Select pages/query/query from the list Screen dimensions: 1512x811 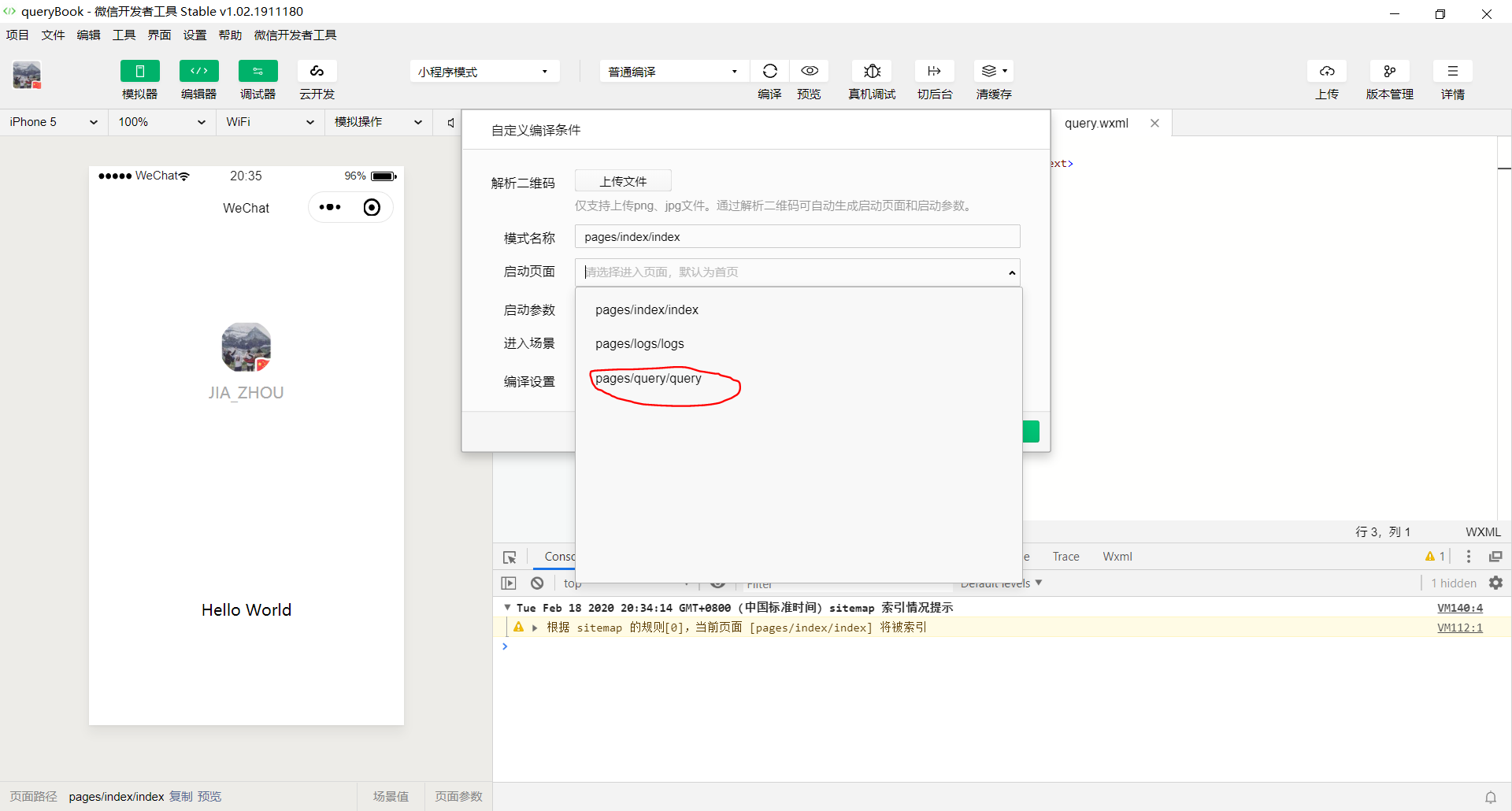point(648,379)
